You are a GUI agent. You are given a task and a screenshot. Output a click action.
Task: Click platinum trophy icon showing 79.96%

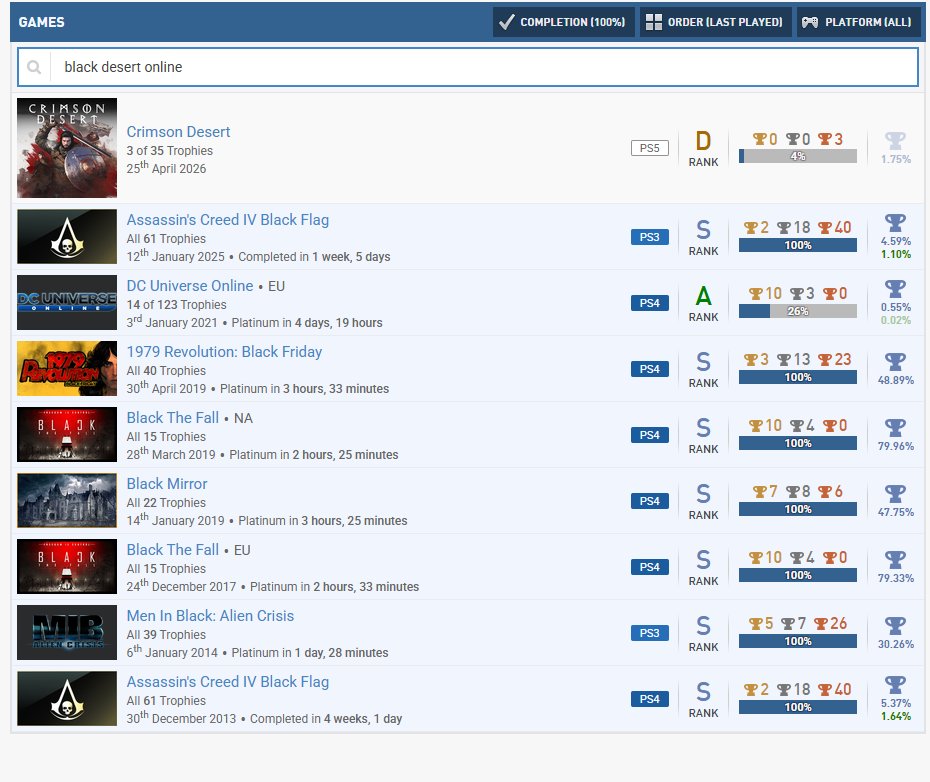(895, 428)
